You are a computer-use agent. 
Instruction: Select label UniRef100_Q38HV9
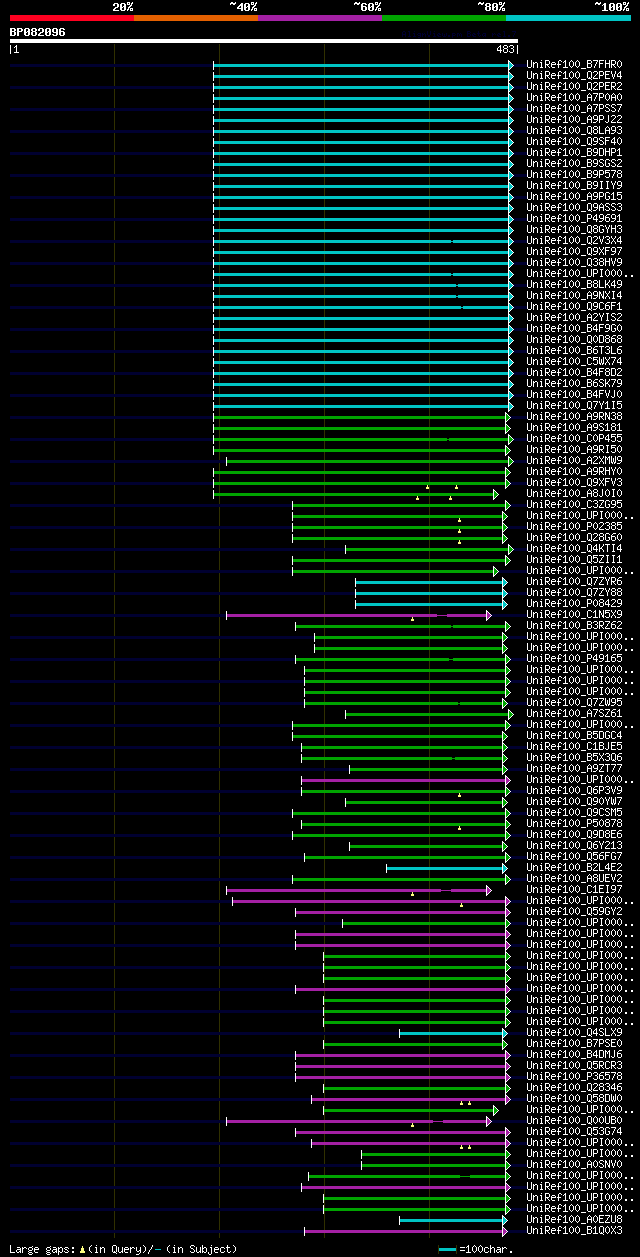574,262
